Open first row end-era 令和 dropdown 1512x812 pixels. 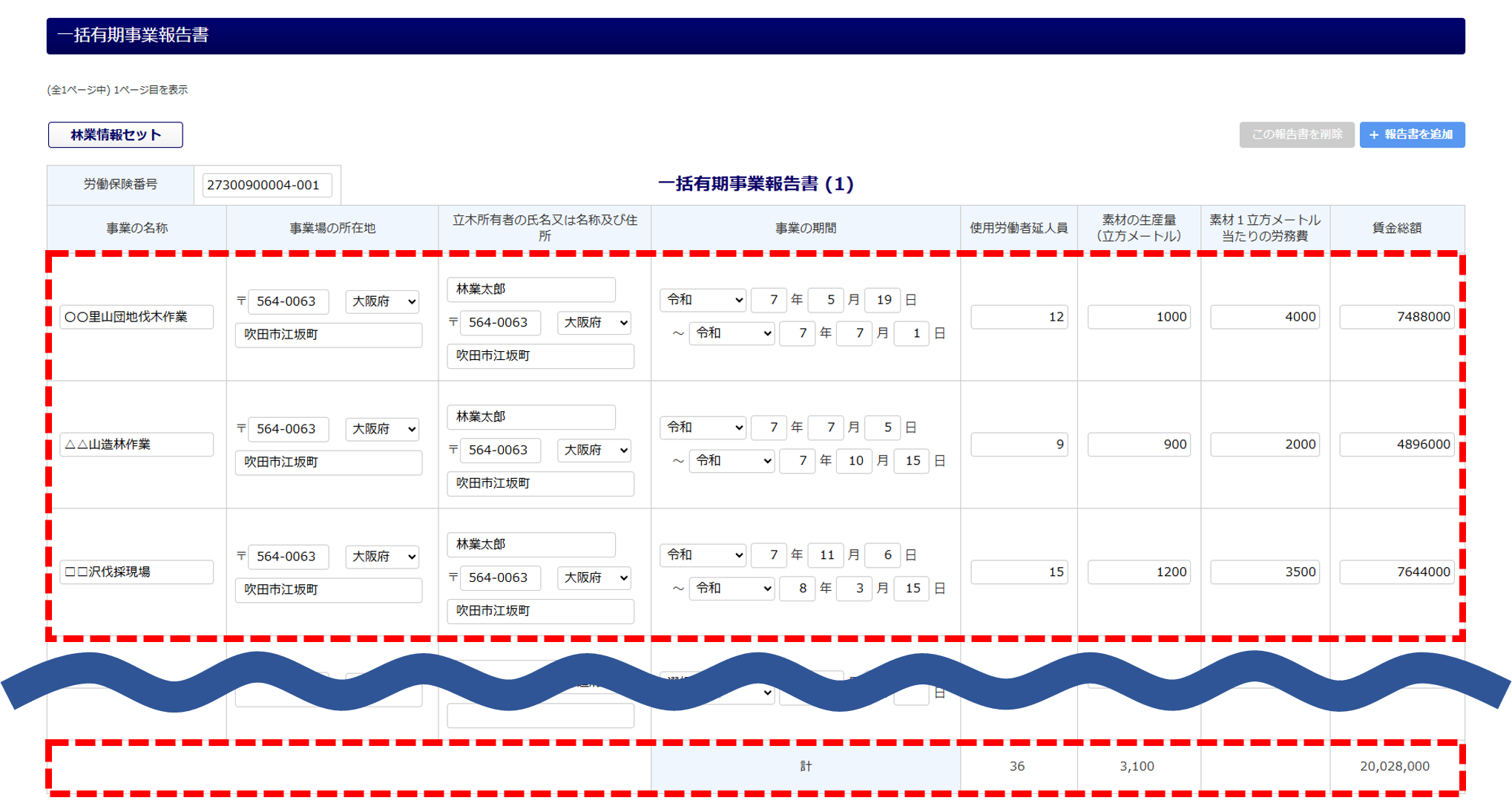tap(732, 333)
